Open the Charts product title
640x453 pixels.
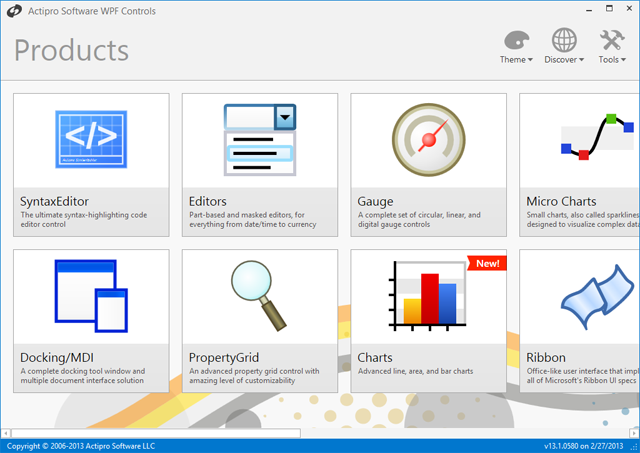coord(375,358)
